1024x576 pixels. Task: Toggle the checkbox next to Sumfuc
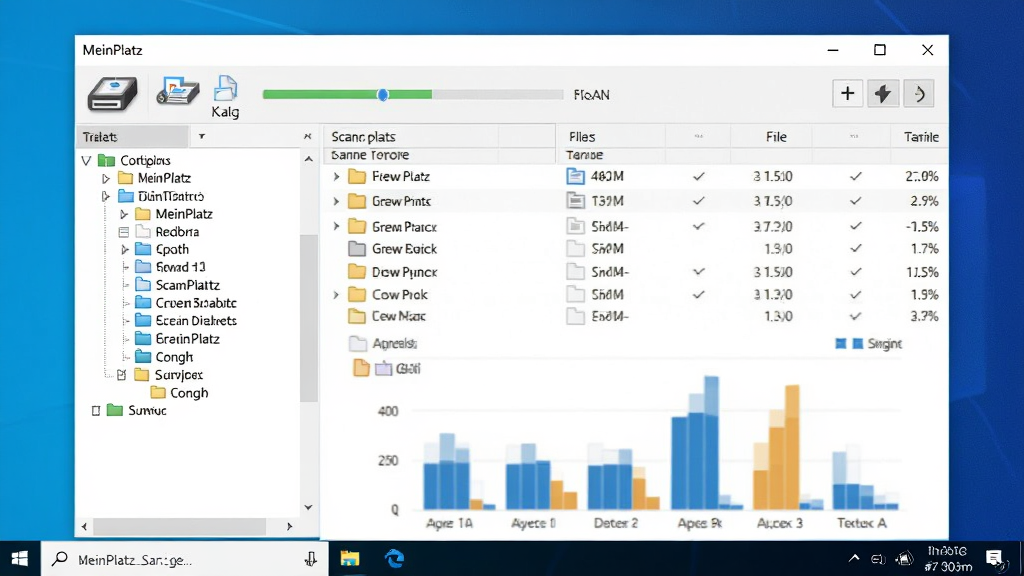click(96, 411)
